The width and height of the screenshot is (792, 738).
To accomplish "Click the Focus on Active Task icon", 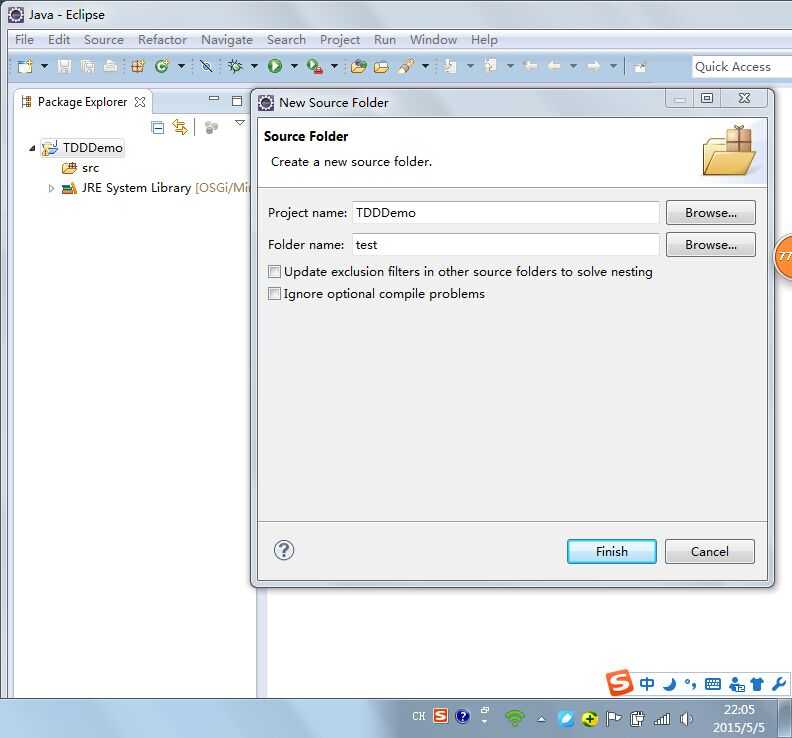I will (211, 127).
